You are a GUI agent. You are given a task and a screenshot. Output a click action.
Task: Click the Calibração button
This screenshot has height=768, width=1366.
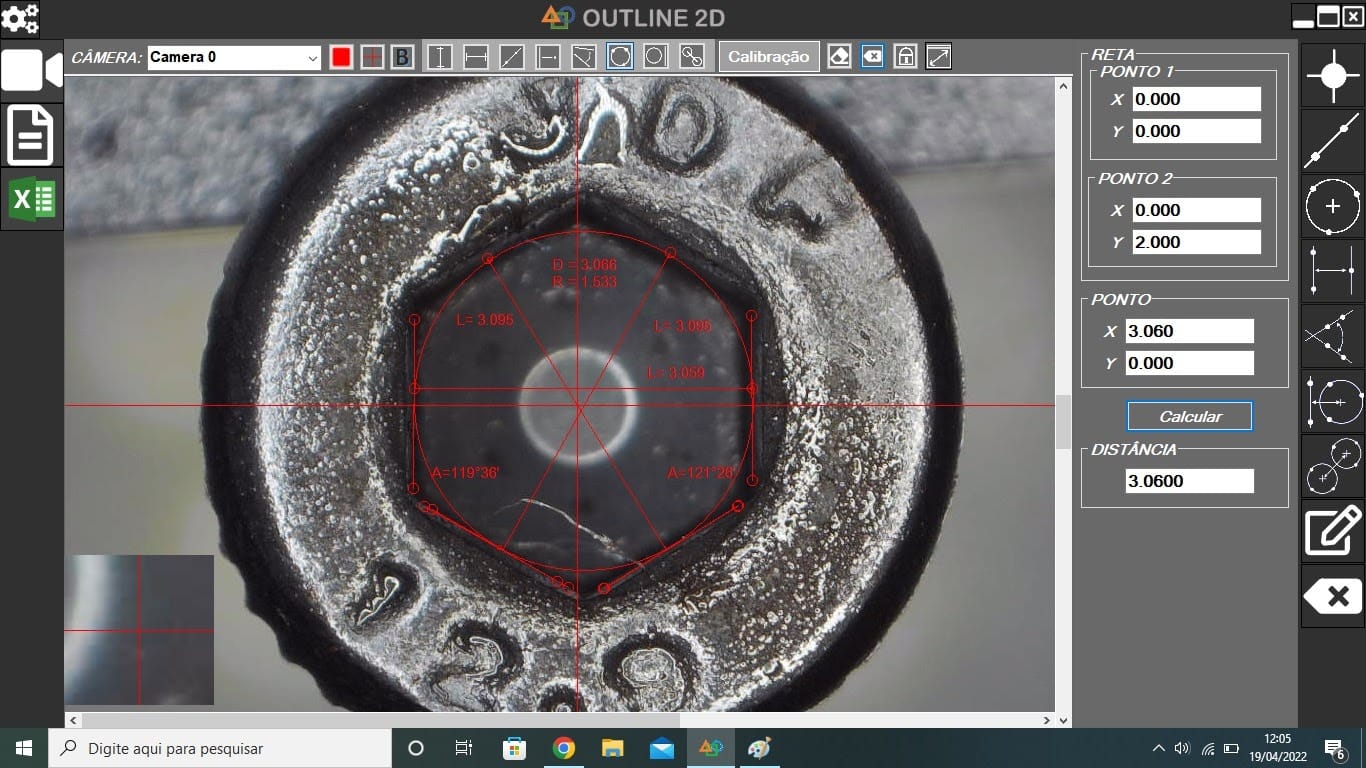[768, 57]
